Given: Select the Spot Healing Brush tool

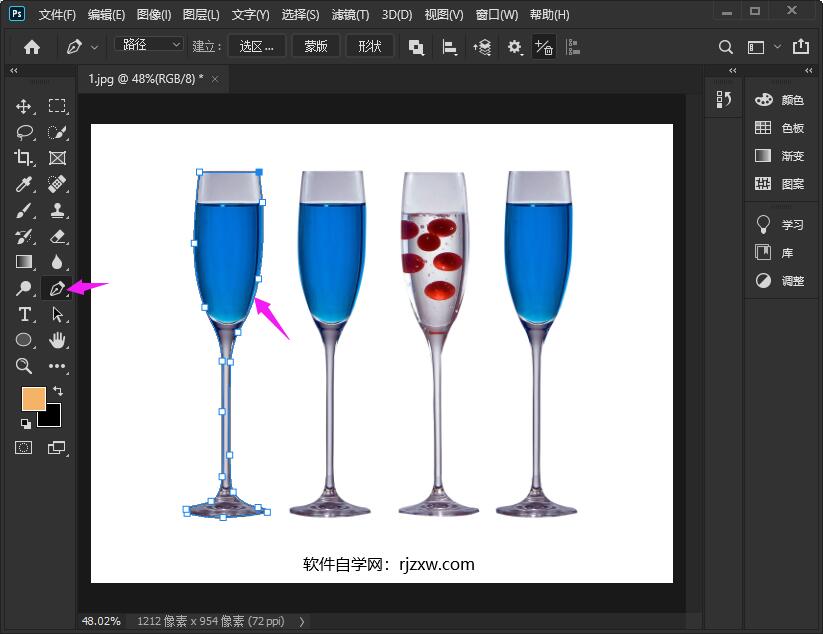Looking at the screenshot, I should [57, 184].
